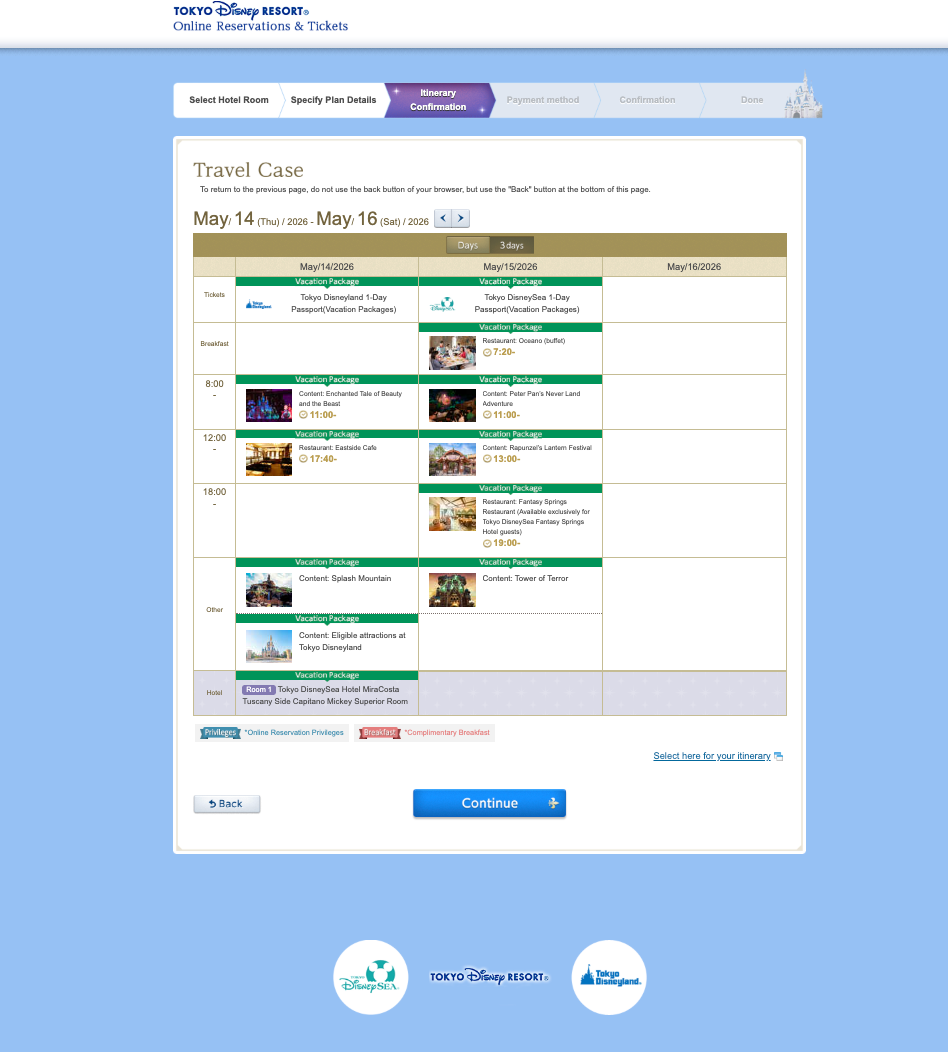Click the clock icon beside 19:00-
Image resolution: width=948 pixels, height=1052 pixels.
point(487,543)
